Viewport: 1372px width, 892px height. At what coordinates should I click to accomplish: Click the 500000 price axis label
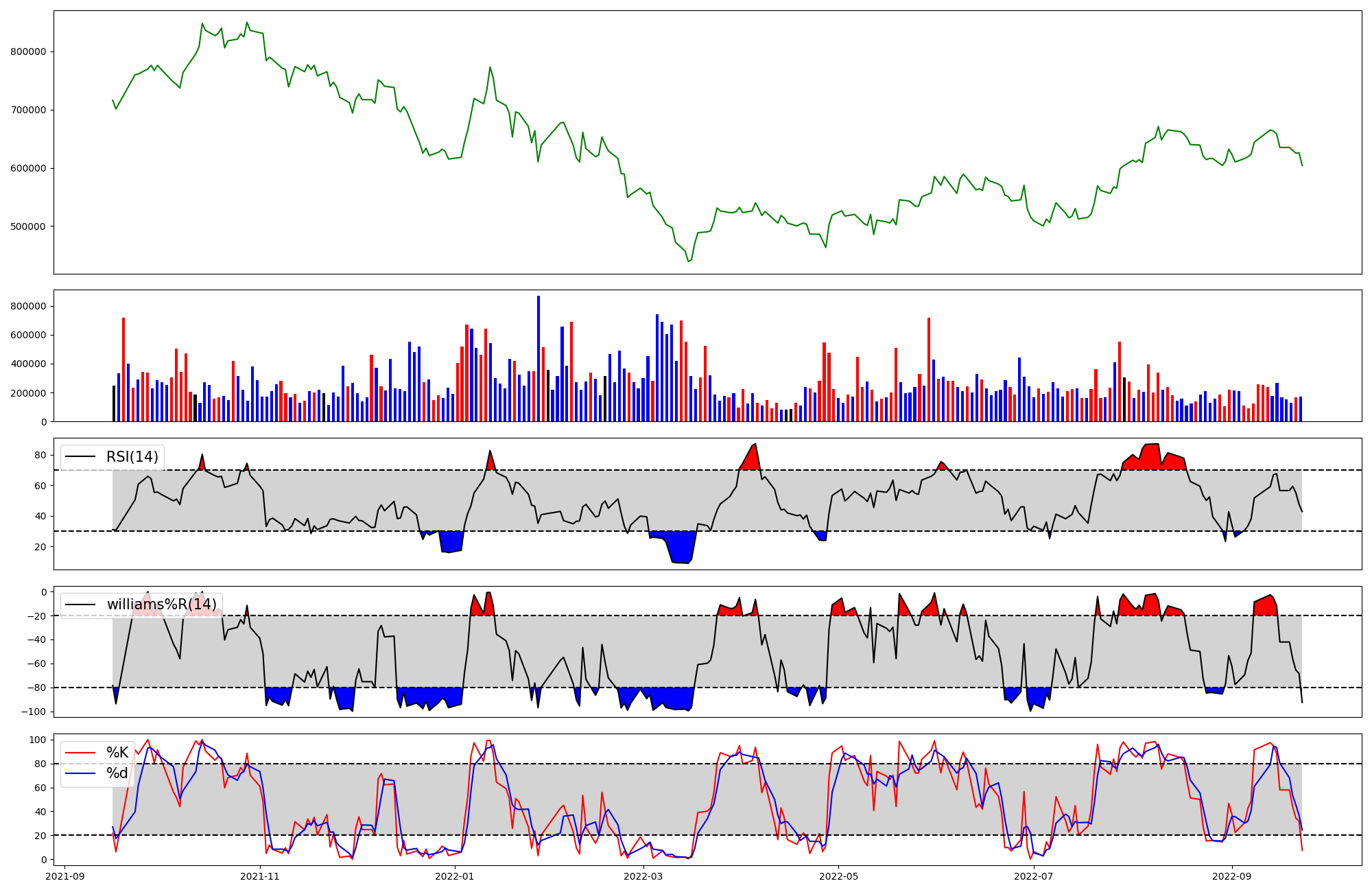click(28, 226)
